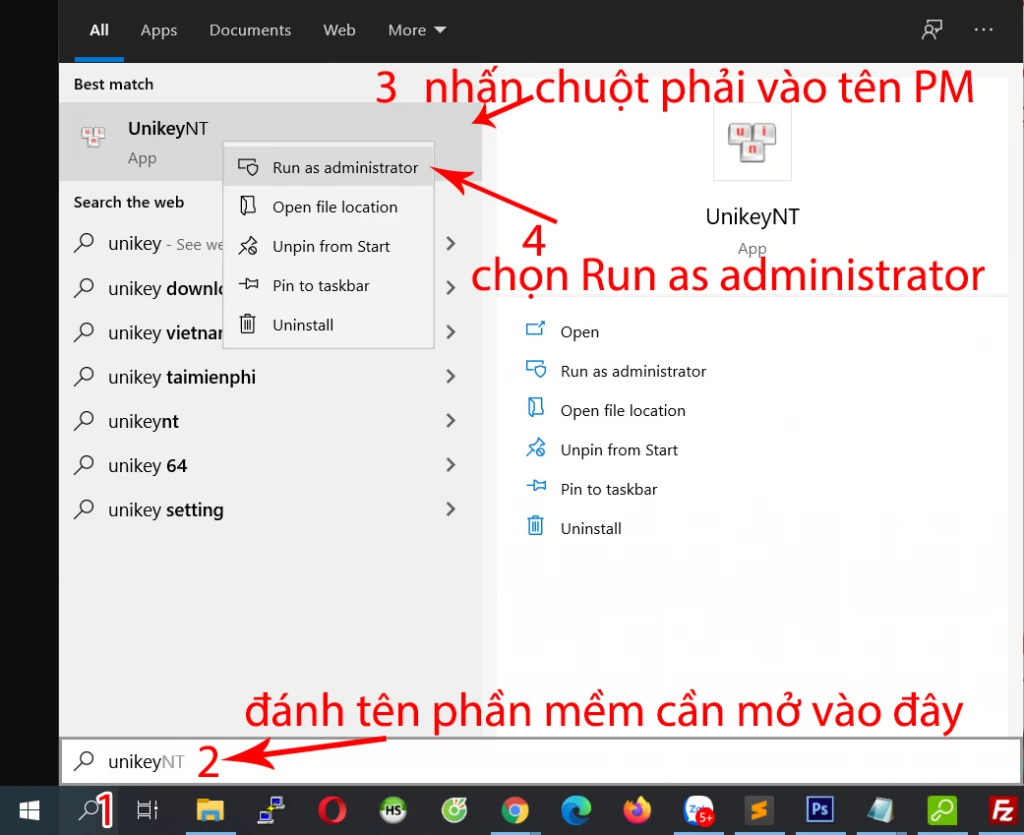Open File Explorer from the taskbar
The image size is (1024, 835).
pyautogui.click(x=210, y=810)
